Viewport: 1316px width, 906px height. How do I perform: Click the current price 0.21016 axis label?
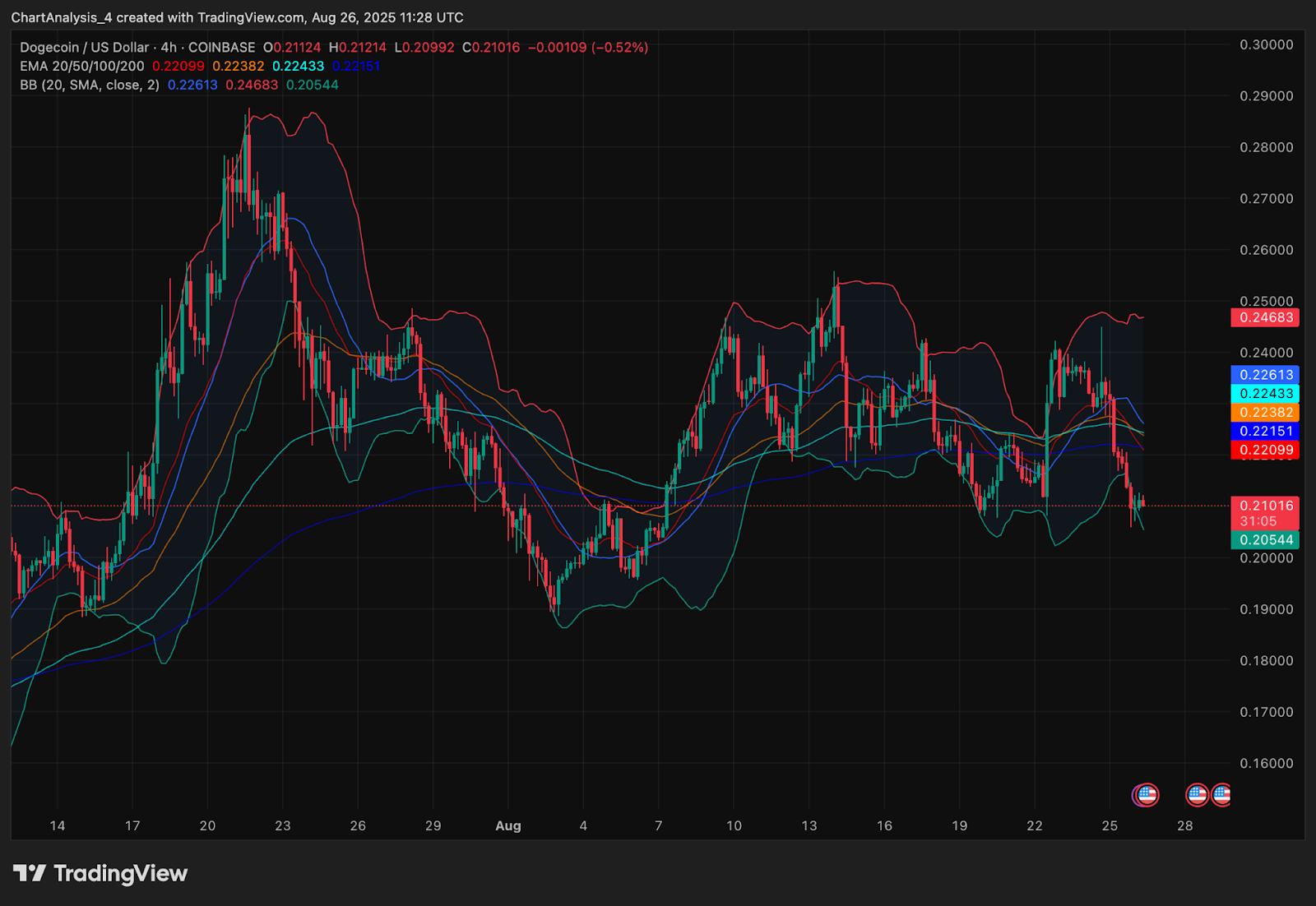point(1265,506)
